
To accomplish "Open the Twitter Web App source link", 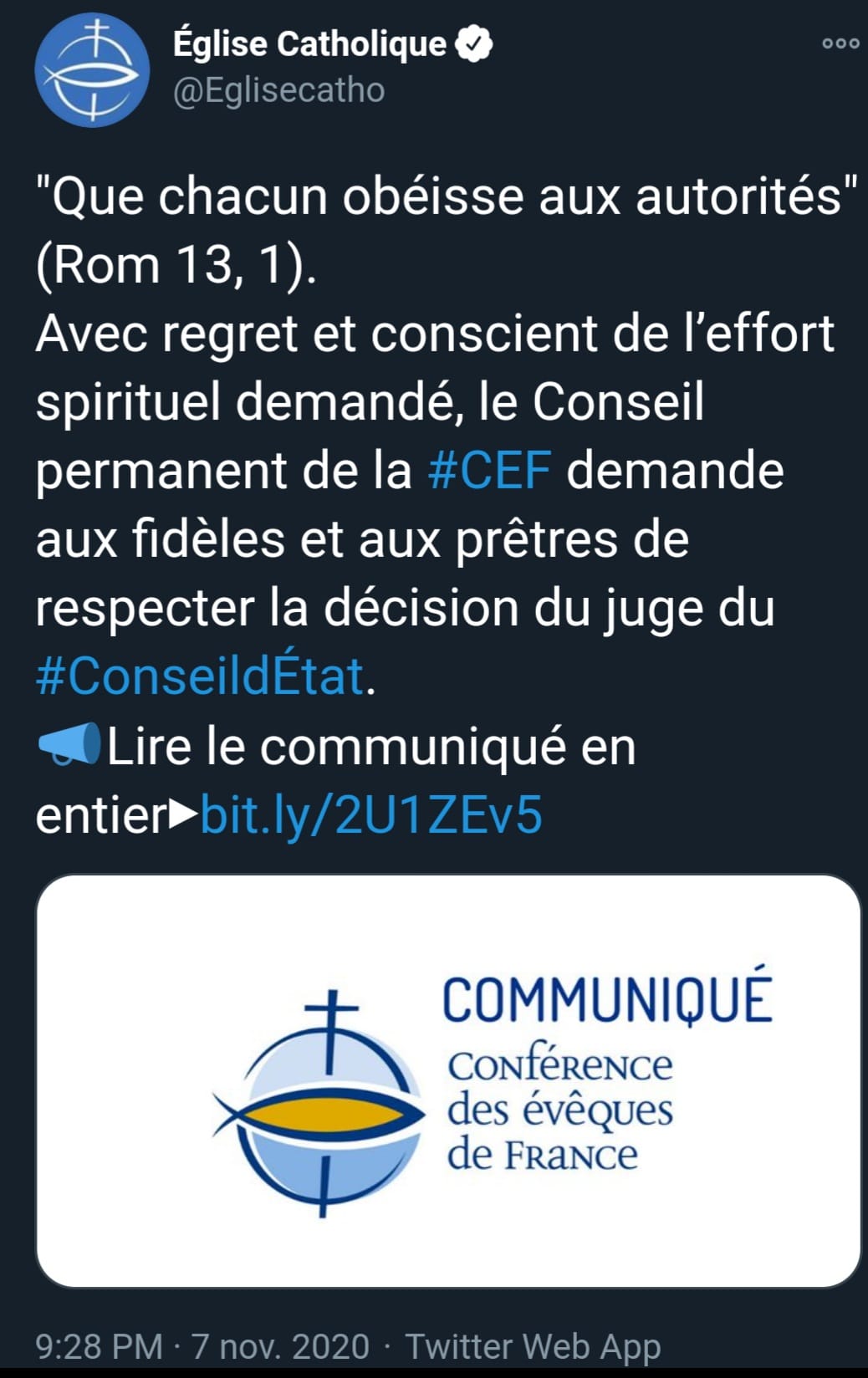I will click(533, 1346).
